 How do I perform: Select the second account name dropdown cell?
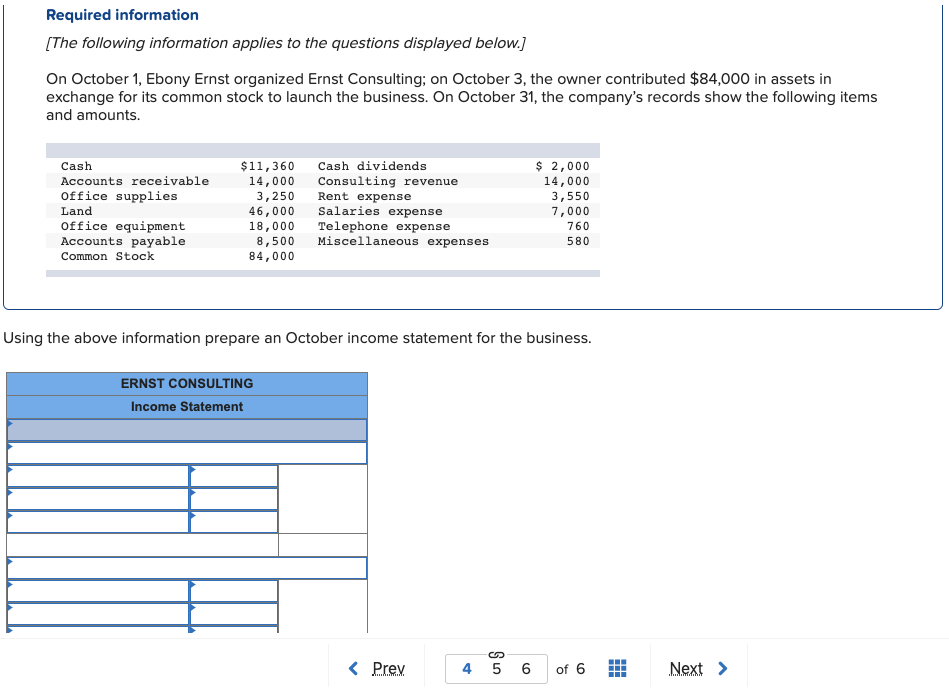(98, 499)
